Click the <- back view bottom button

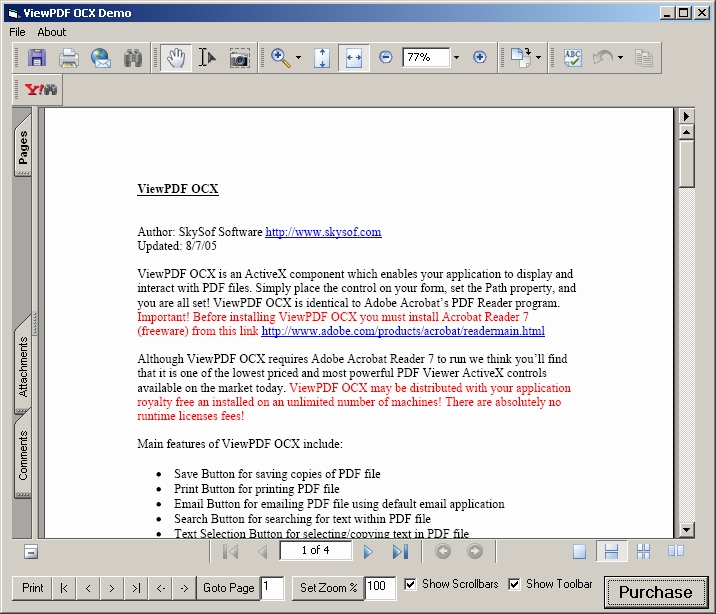coord(160,588)
